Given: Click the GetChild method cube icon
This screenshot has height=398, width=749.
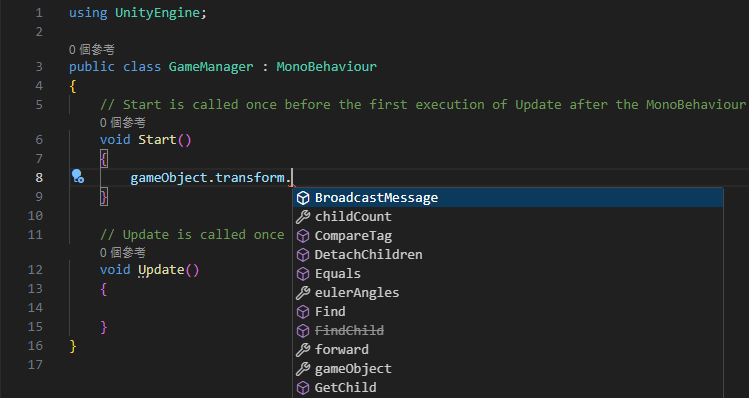Looking at the screenshot, I should point(303,388).
